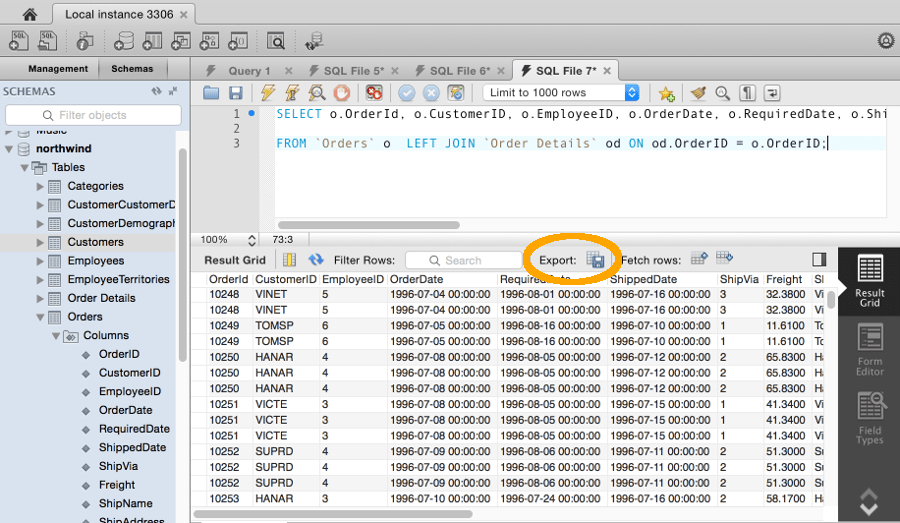The image size is (900, 523).
Task: Select the Query 1 tab
Action: [249, 71]
